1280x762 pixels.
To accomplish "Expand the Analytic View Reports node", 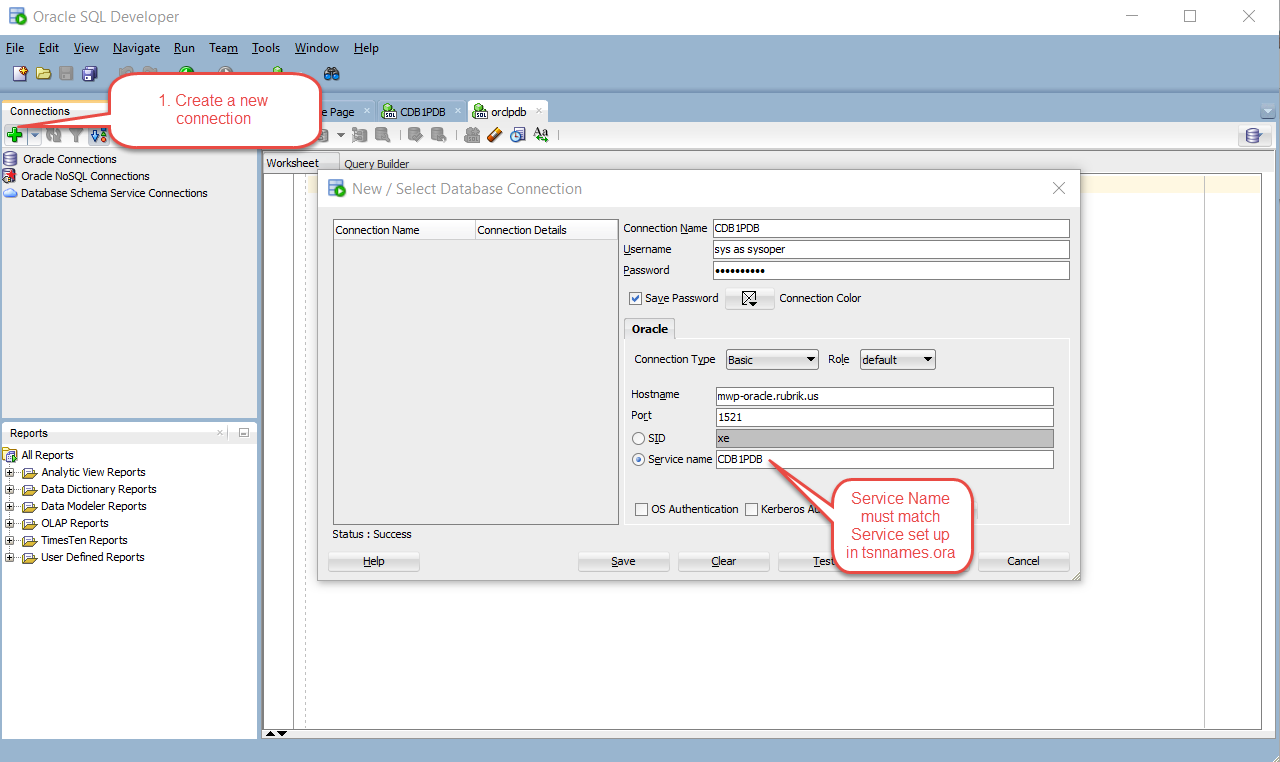I will pos(10,472).
